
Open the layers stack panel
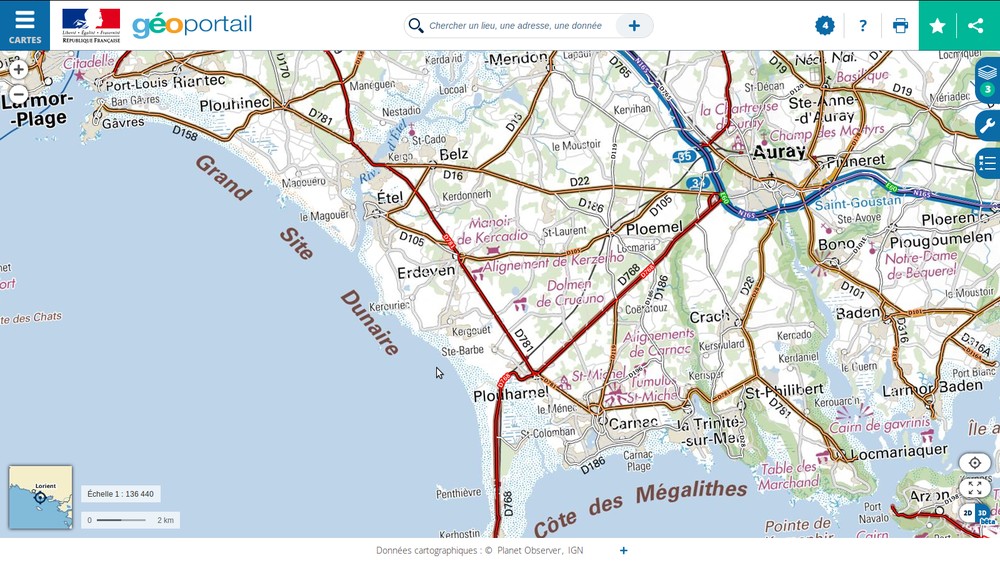[987, 76]
